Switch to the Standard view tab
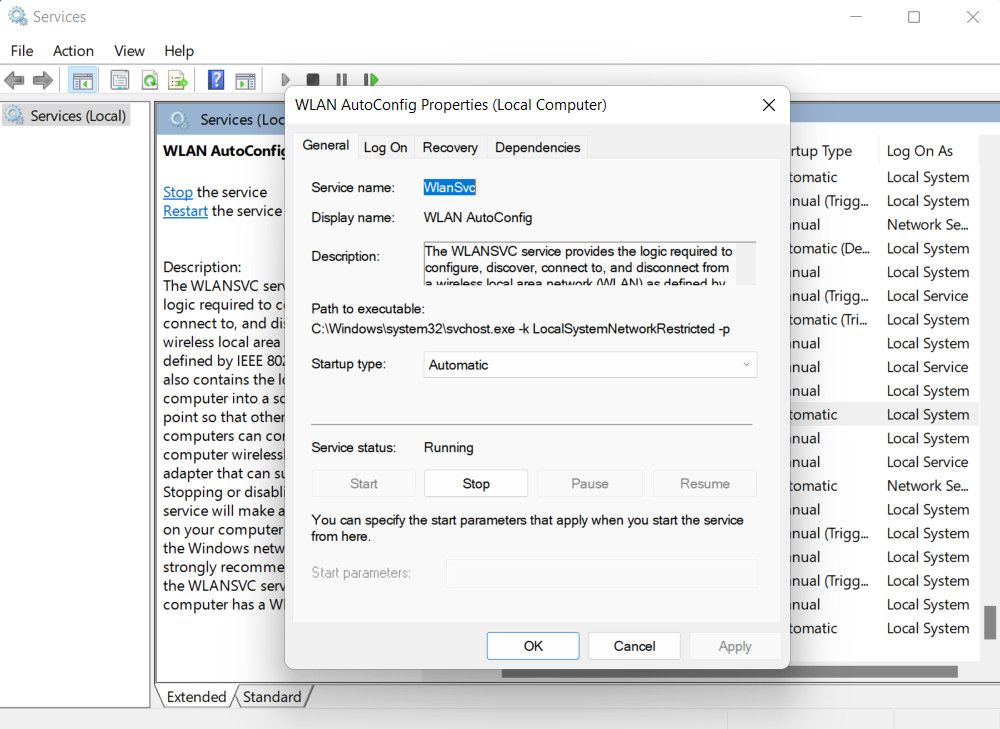This screenshot has width=1000, height=729. (x=272, y=696)
